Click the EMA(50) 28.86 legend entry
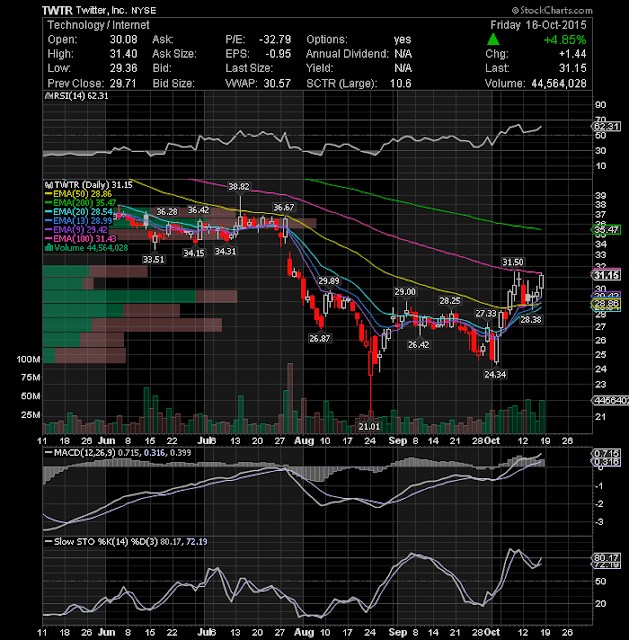Image resolution: width=629 pixels, height=640 pixels. coord(78,194)
